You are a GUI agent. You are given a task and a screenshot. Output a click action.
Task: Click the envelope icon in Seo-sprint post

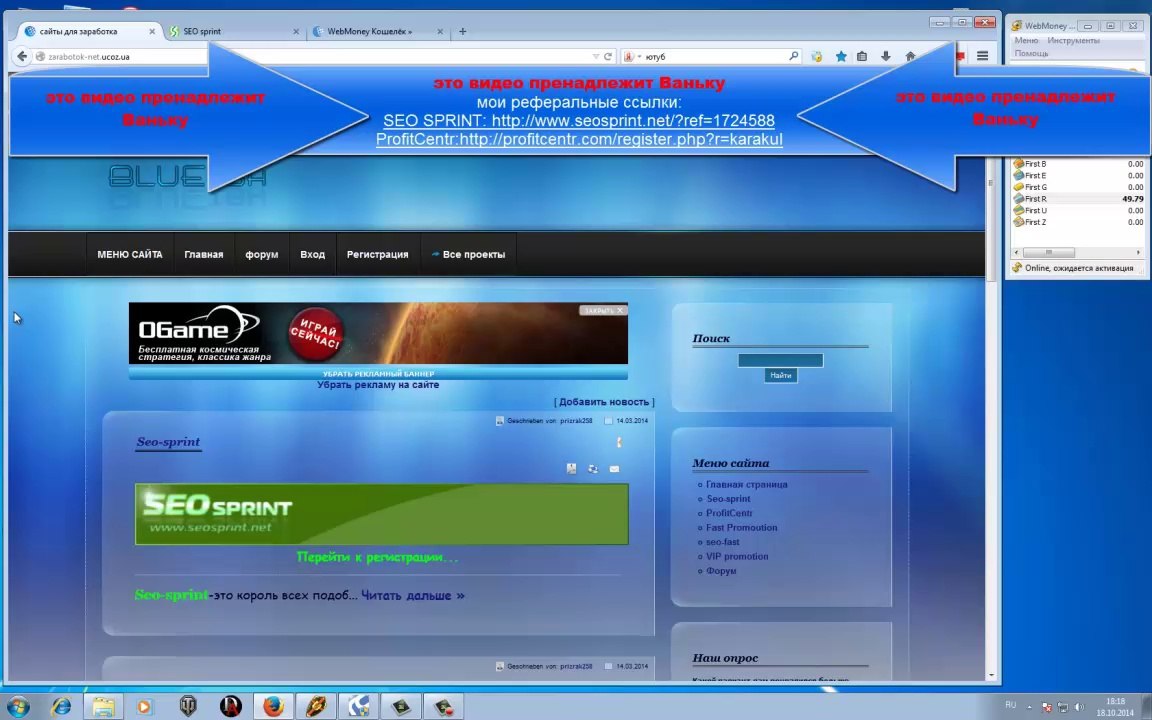614,468
